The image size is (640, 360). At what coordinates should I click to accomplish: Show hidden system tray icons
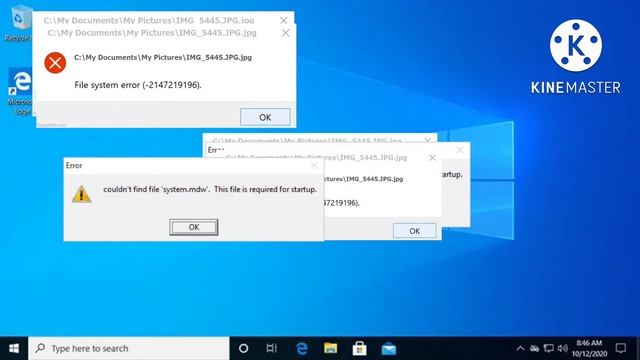pos(520,348)
